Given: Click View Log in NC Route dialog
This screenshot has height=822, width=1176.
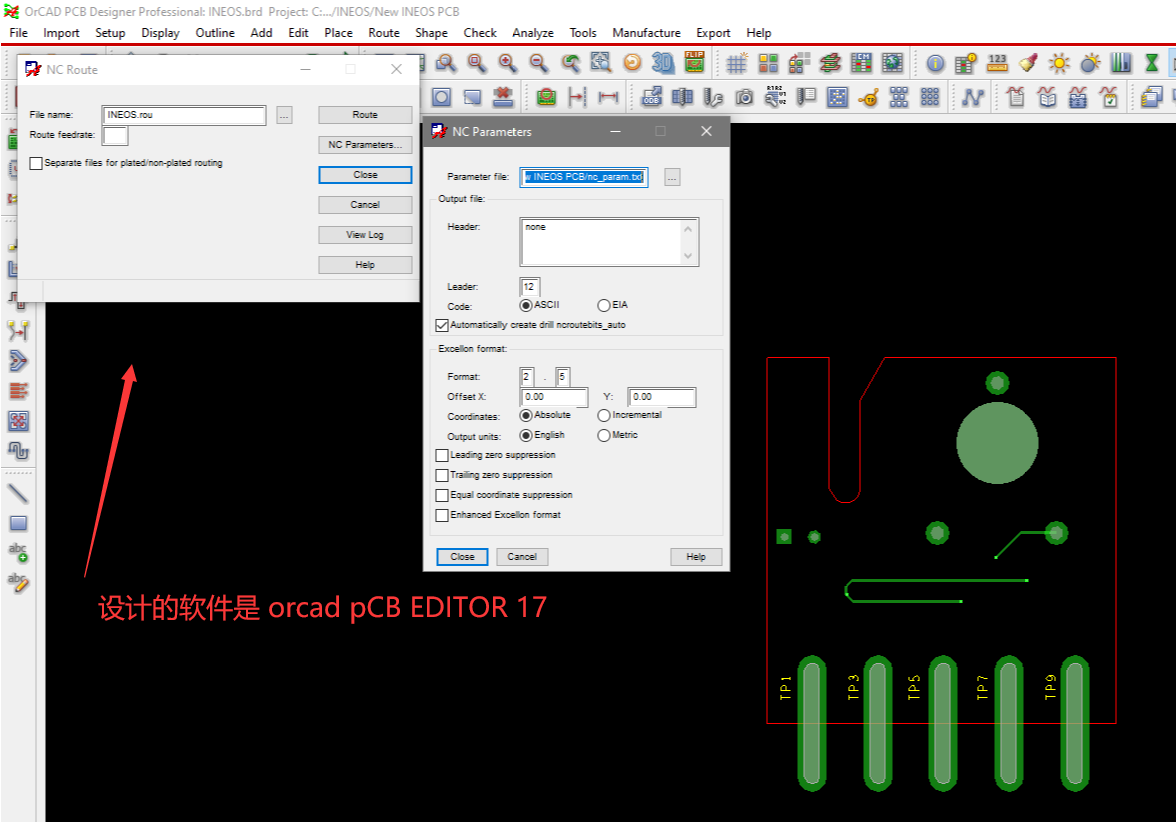Looking at the screenshot, I should point(365,235).
